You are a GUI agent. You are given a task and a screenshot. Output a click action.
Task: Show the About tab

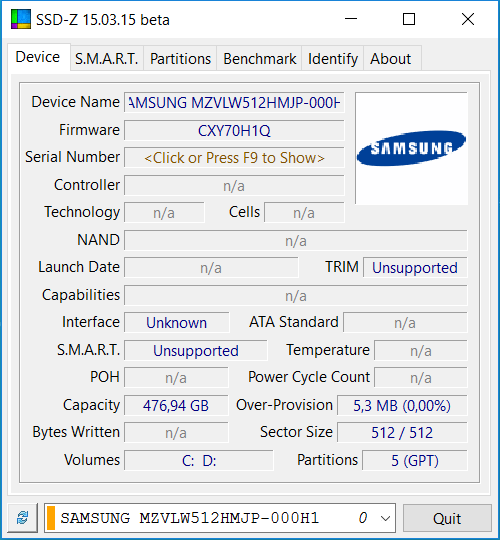pos(391,59)
